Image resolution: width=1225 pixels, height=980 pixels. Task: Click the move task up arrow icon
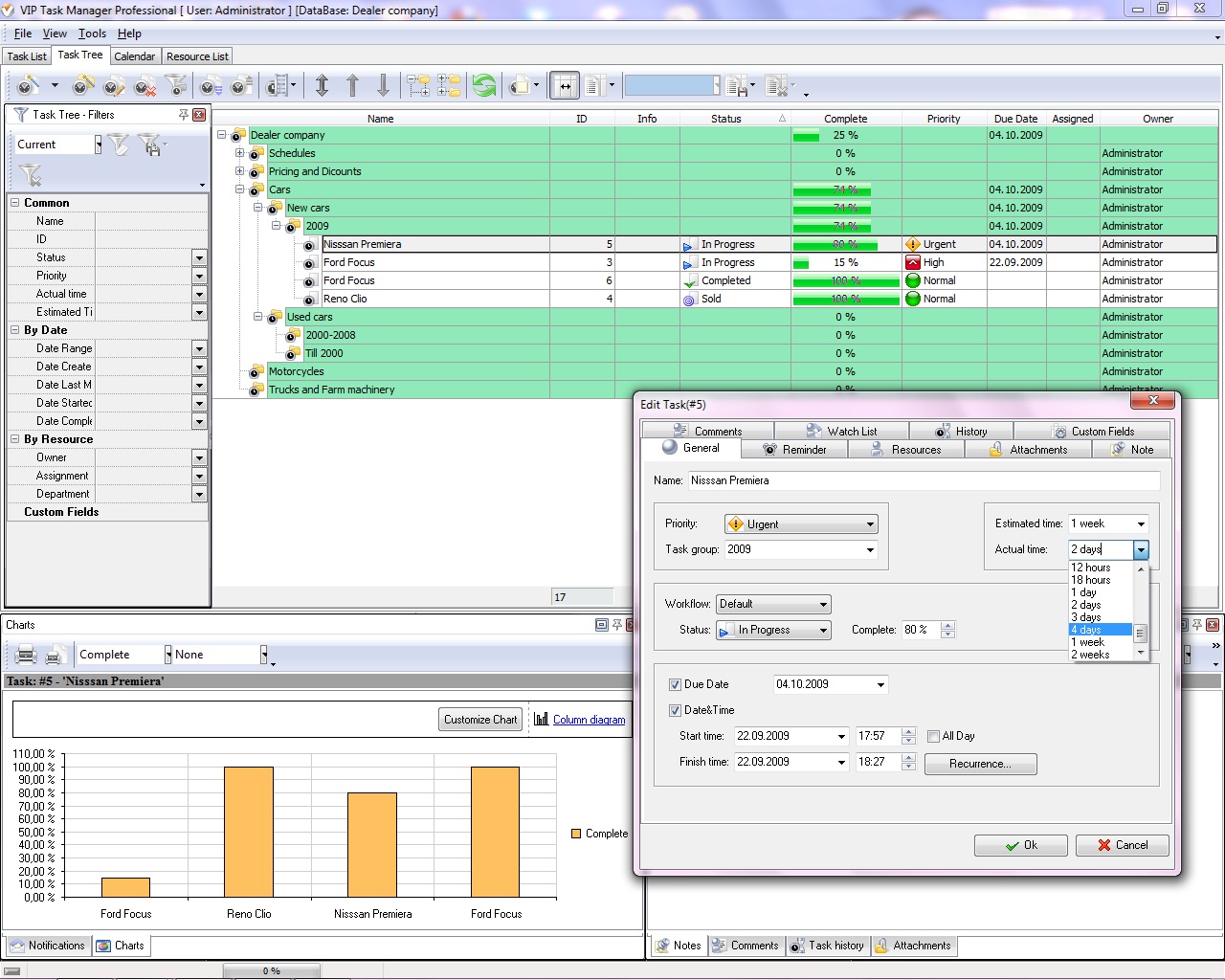[352, 86]
